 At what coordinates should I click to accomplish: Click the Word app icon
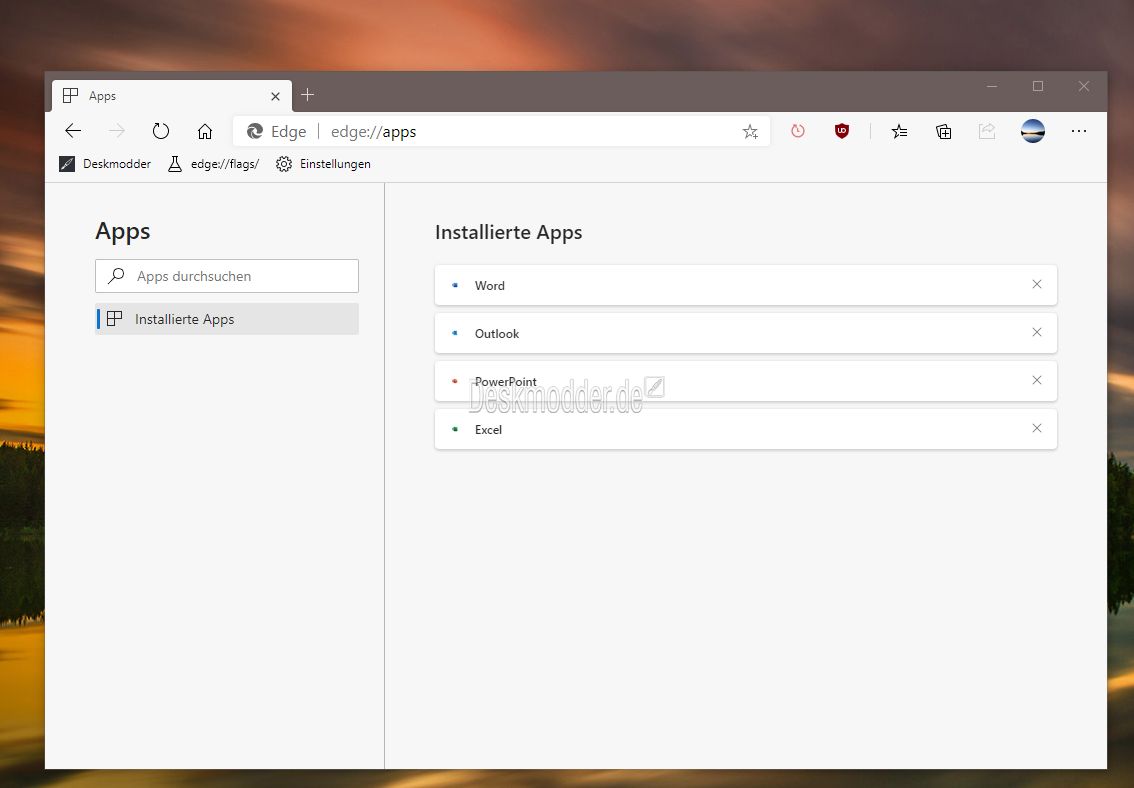455,285
